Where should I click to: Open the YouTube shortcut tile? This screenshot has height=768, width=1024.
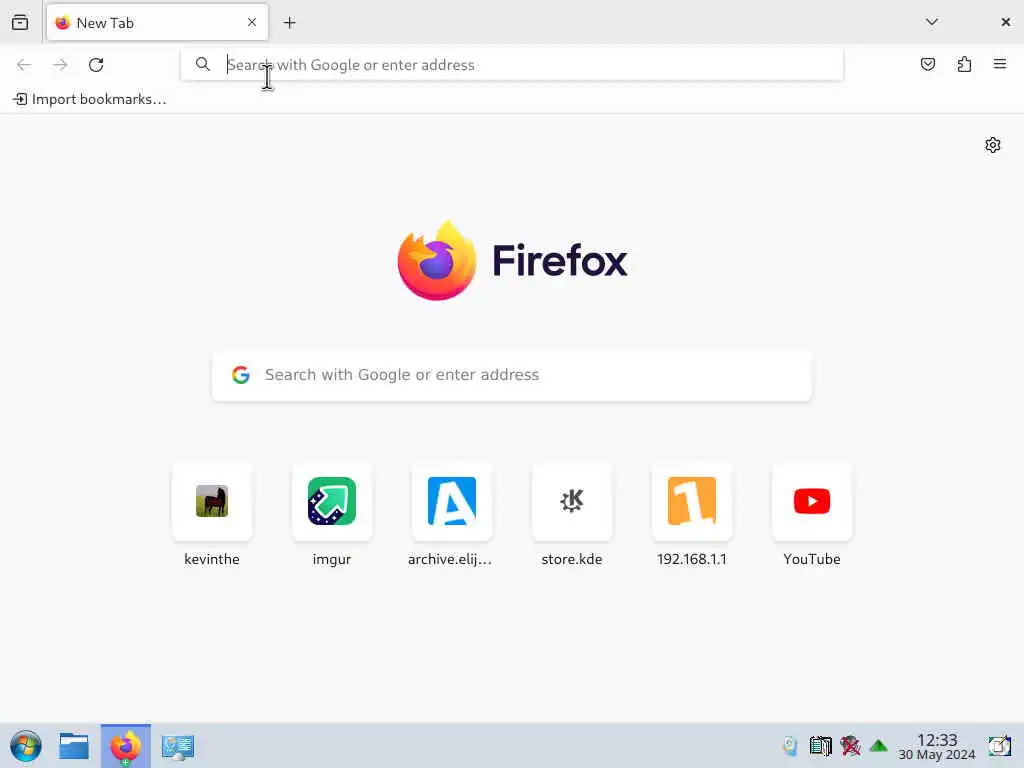(x=812, y=502)
